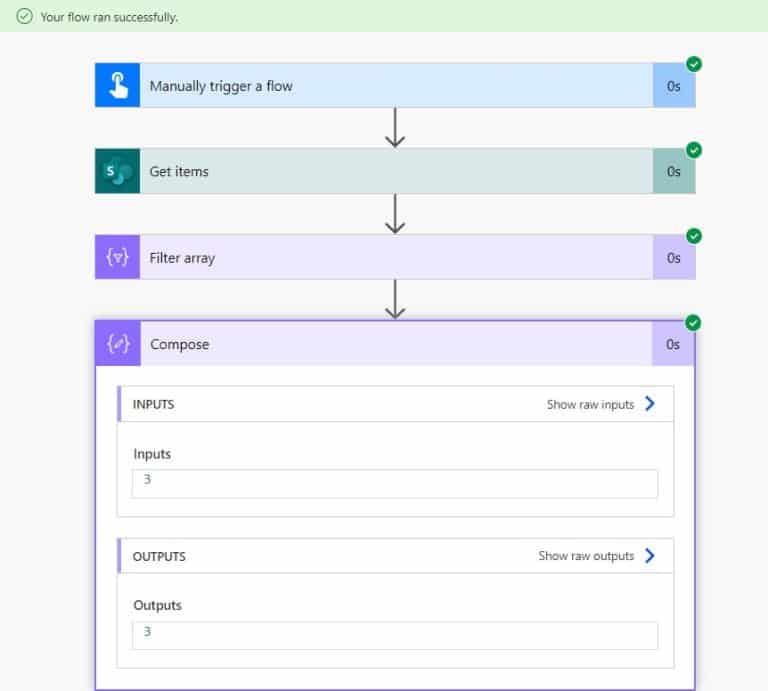Click success checkmark icon in the notification banner
This screenshot has height=691, width=768.
point(24,16)
